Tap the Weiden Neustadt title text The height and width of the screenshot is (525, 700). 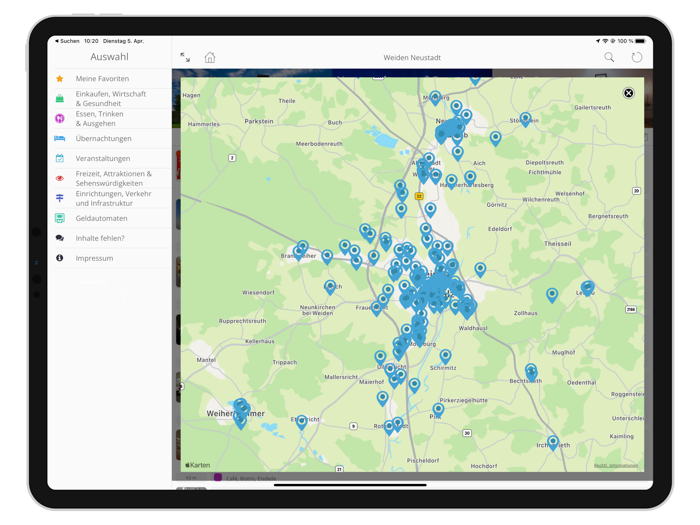pyautogui.click(x=412, y=58)
